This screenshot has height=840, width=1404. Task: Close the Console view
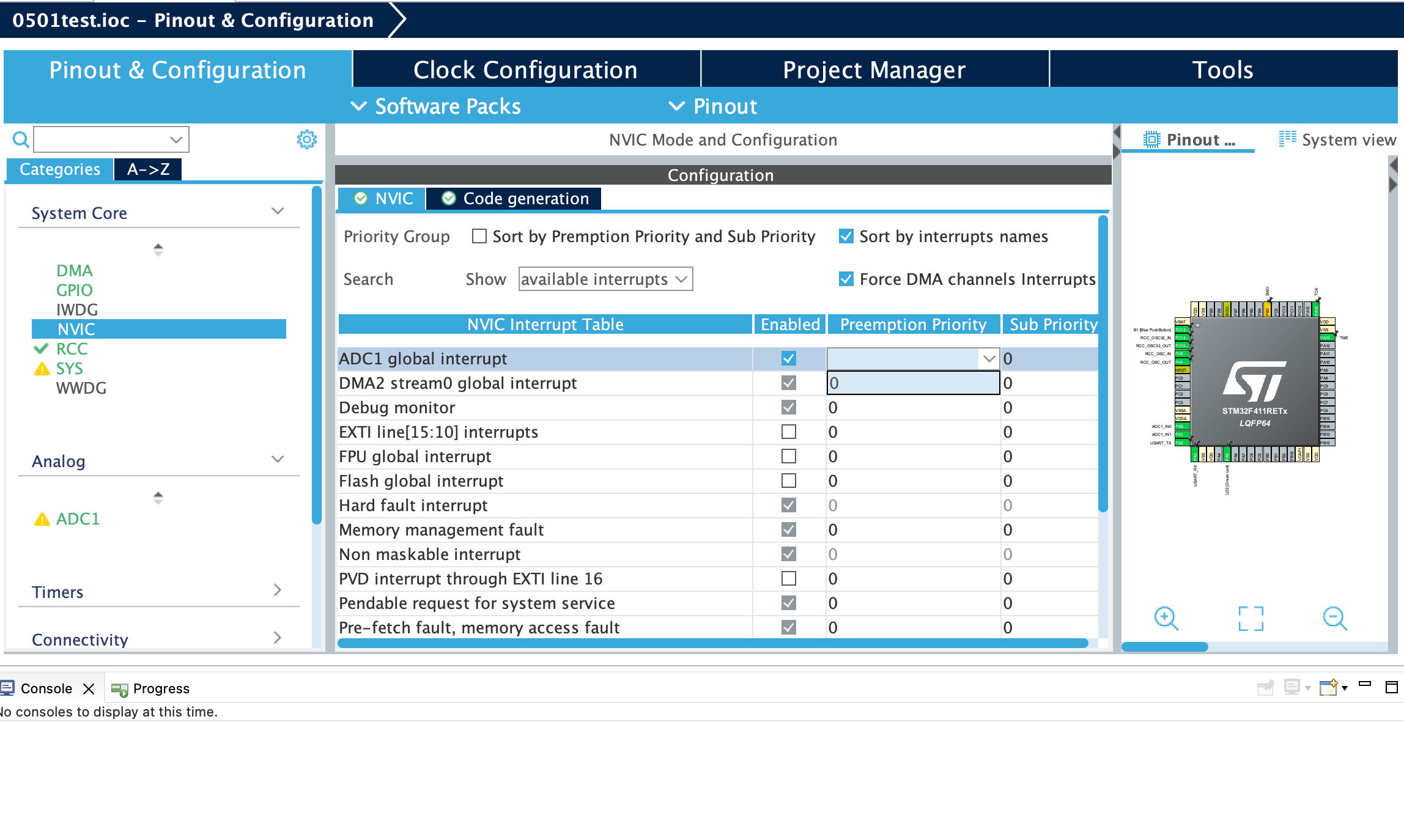(89, 688)
